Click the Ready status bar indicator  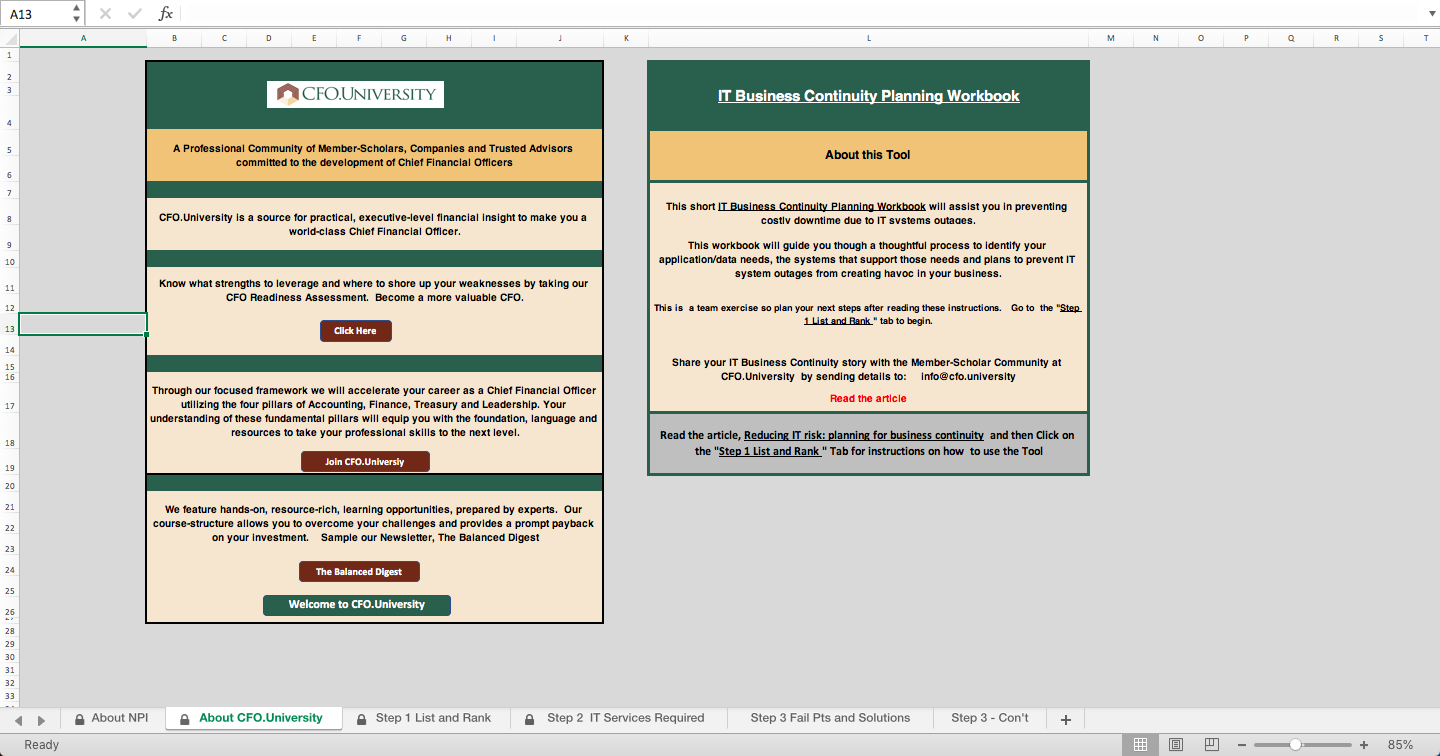pyautogui.click(x=42, y=745)
